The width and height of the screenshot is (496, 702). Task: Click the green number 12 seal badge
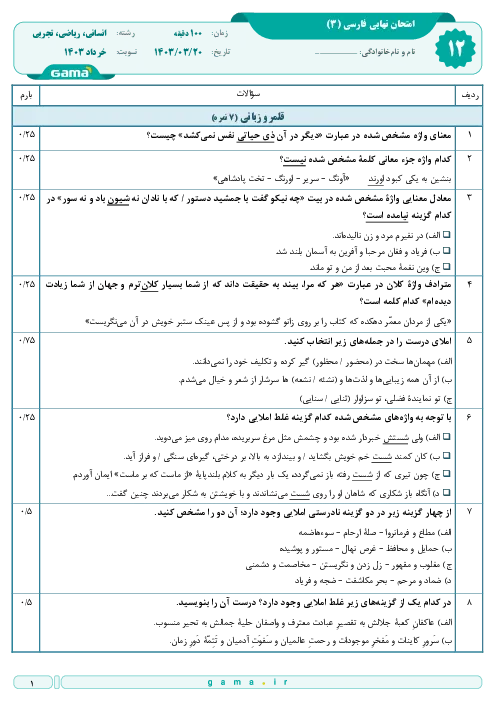pyautogui.click(x=455, y=49)
